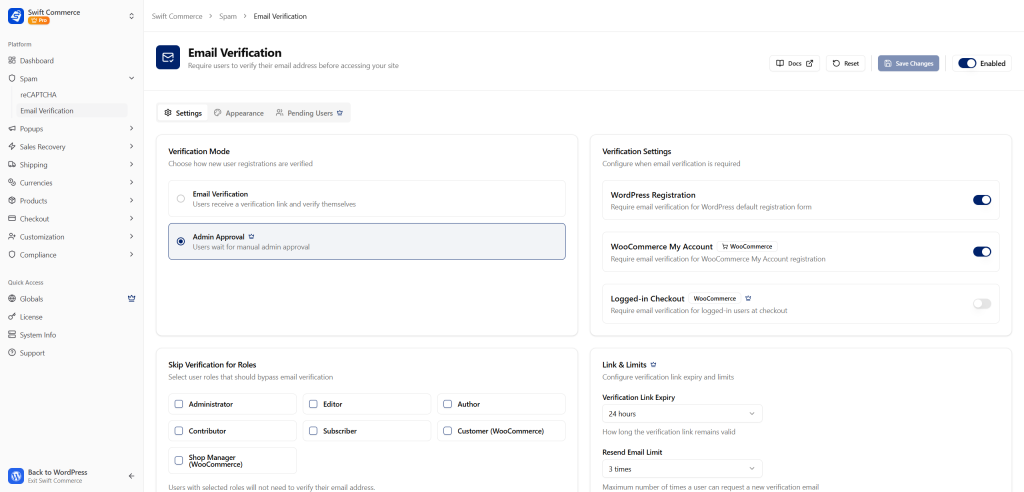This screenshot has width=1024, height=492.
Task: Expand the Products menu chevron
Action: tap(131, 201)
